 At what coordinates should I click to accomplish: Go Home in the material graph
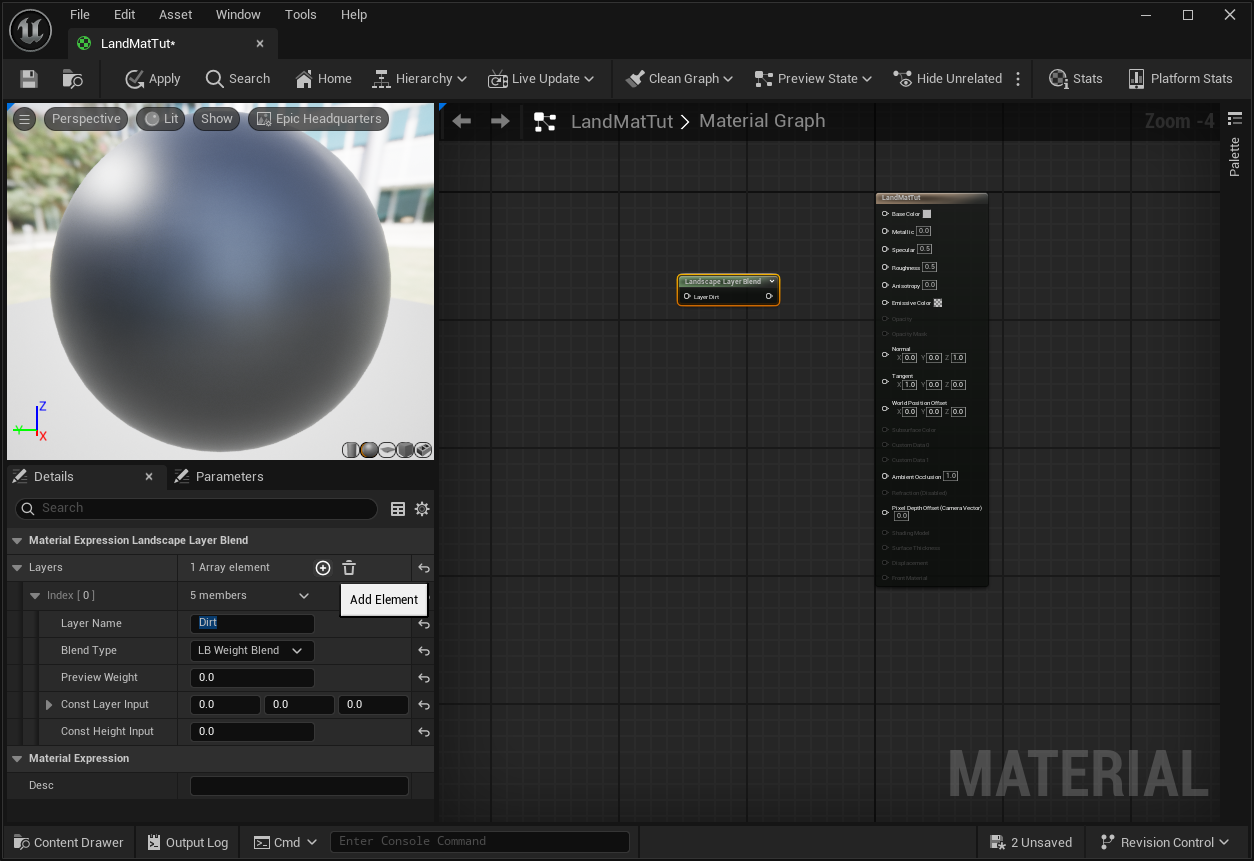(x=323, y=79)
